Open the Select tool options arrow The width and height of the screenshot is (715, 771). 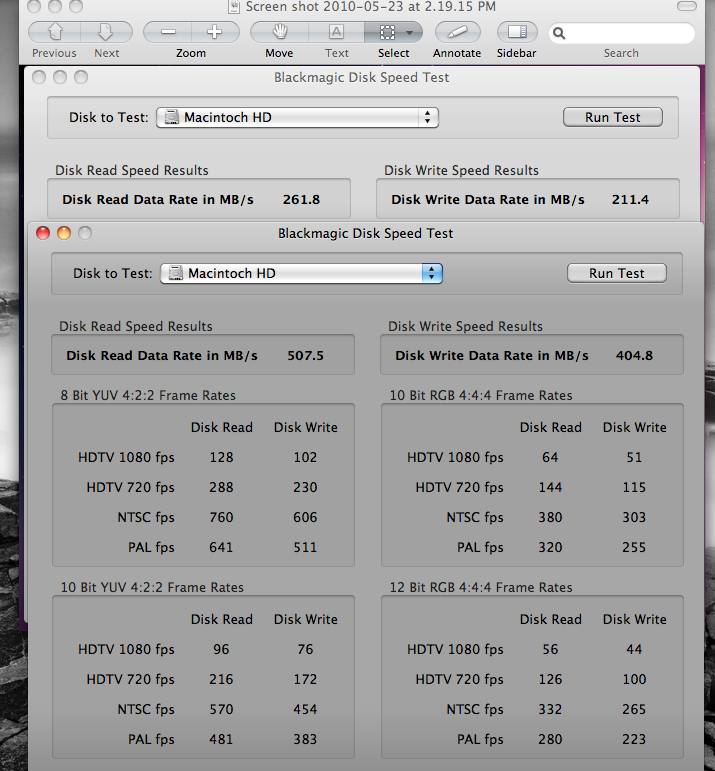(x=410, y=33)
